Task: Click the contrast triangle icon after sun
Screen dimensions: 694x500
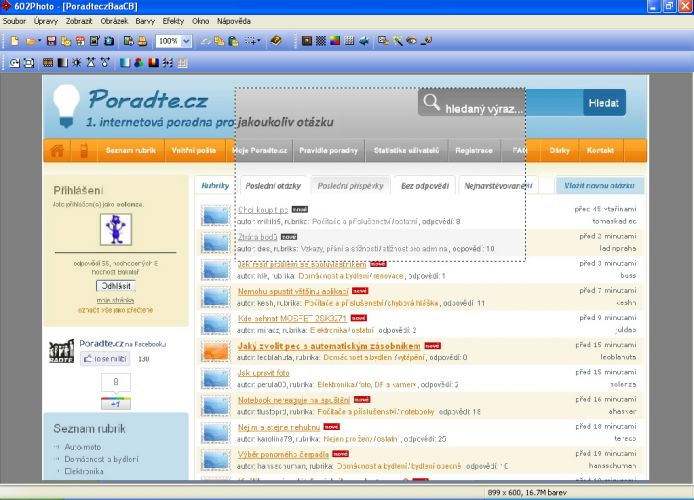Action: point(91,63)
